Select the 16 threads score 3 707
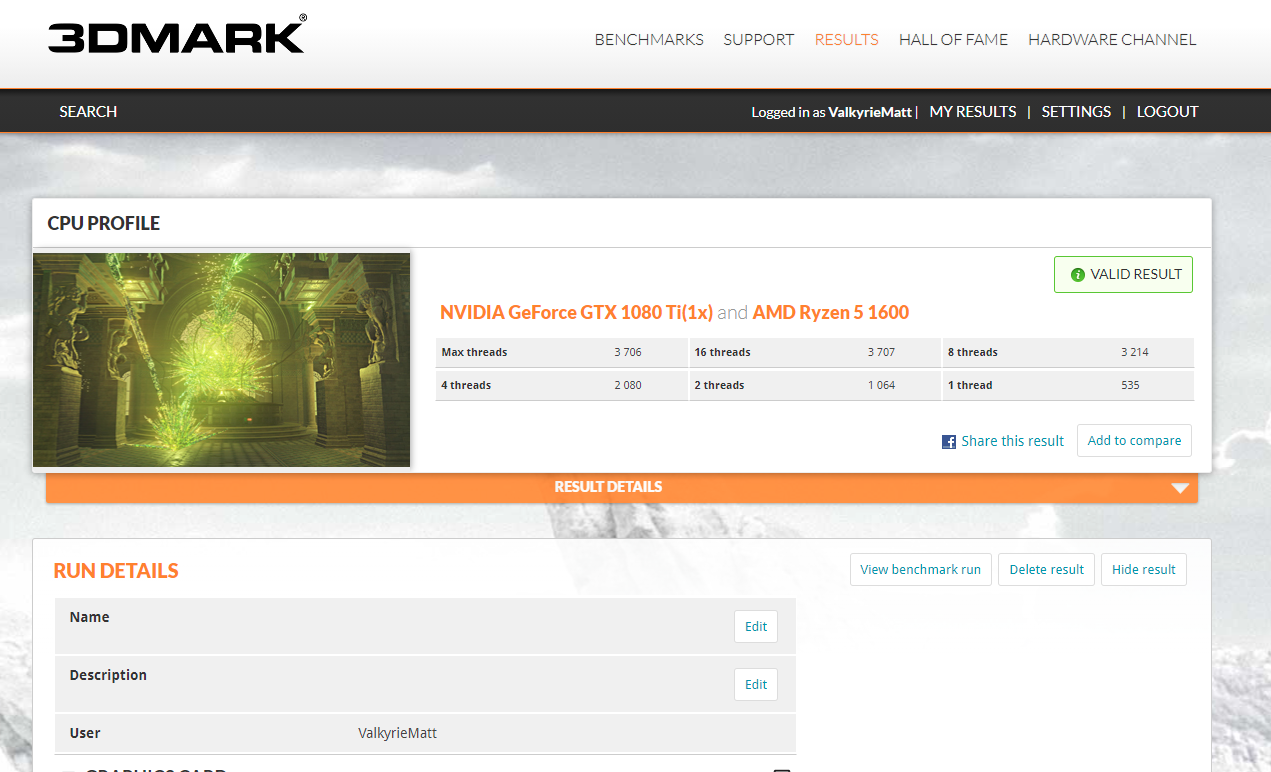The width and height of the screenshot is (1271, 772). [x=882, y=352]
